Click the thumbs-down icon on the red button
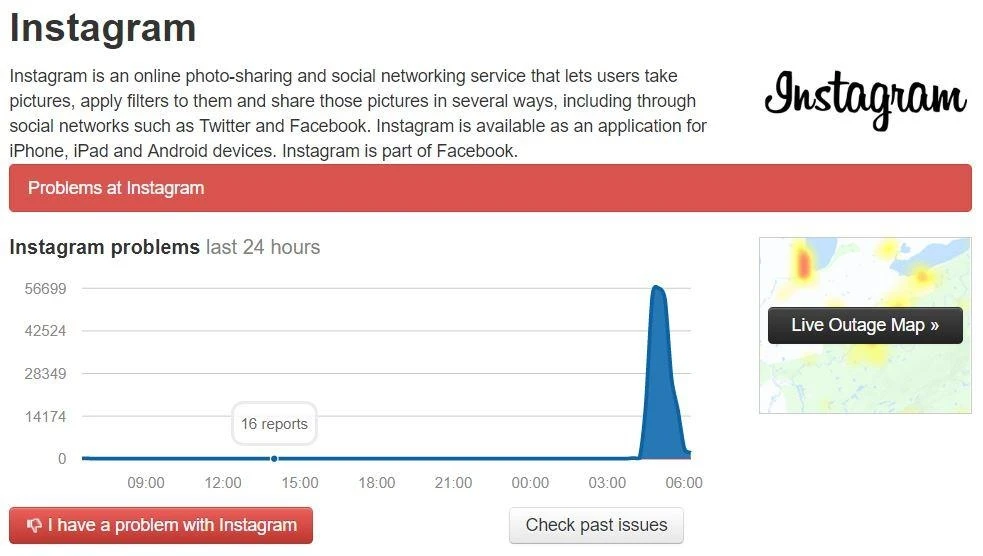The width and height of the screenshot is (983, 556). [x=34, y=525]
